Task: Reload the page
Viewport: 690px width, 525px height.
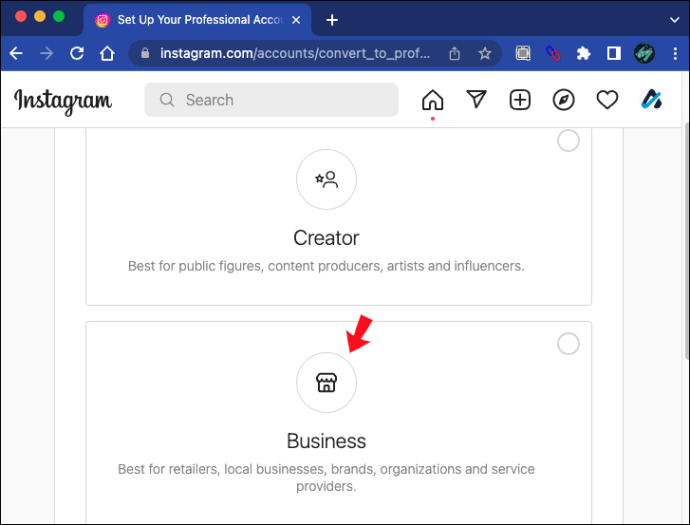Action: (x=77, y=53)
